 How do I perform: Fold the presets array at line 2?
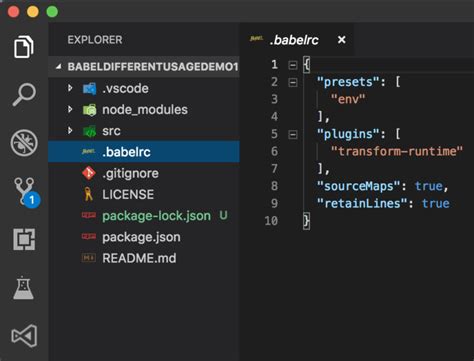[293, 82]
